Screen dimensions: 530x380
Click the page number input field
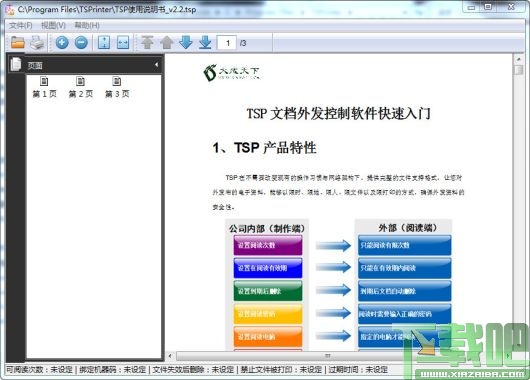pyautogui.click(x=226, y=43)
